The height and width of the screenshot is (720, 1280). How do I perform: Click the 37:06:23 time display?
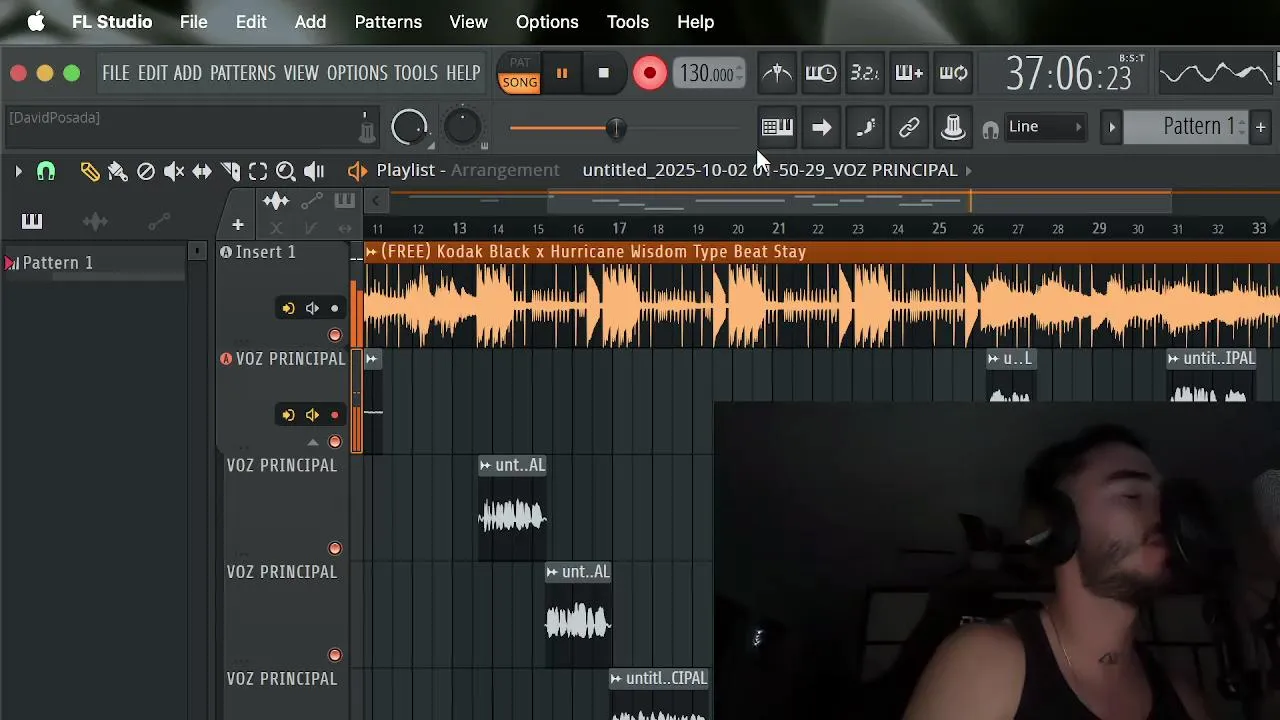(x=1068, y=74)
